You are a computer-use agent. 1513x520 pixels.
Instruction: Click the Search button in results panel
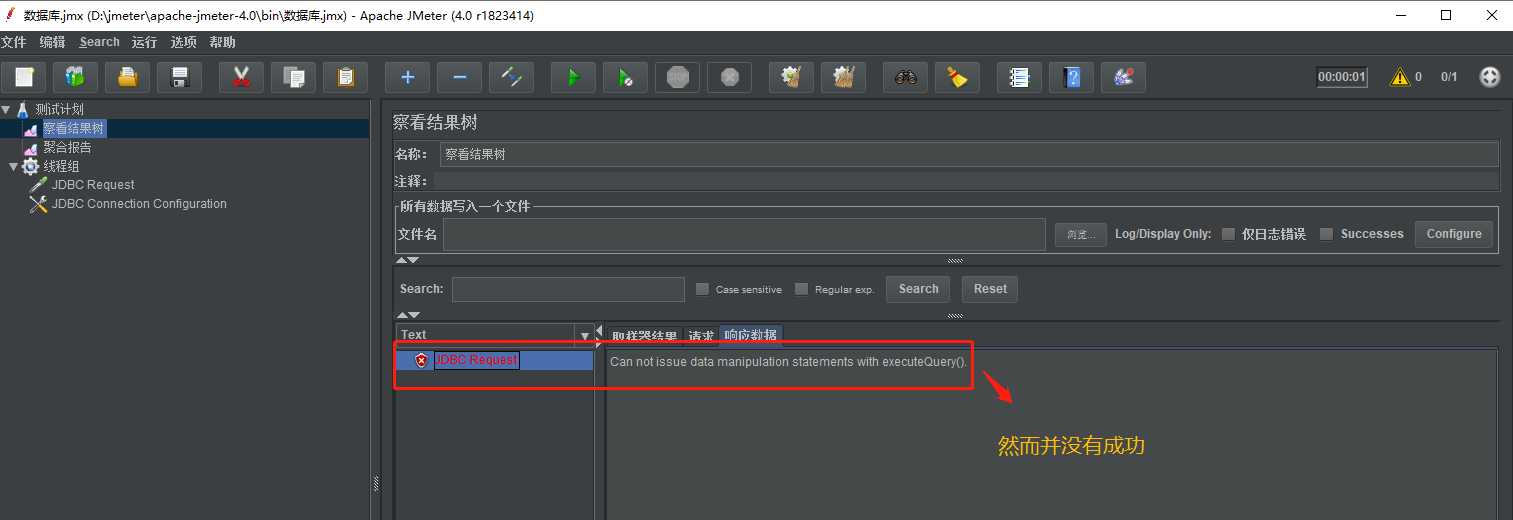click(x=918, y=289)
